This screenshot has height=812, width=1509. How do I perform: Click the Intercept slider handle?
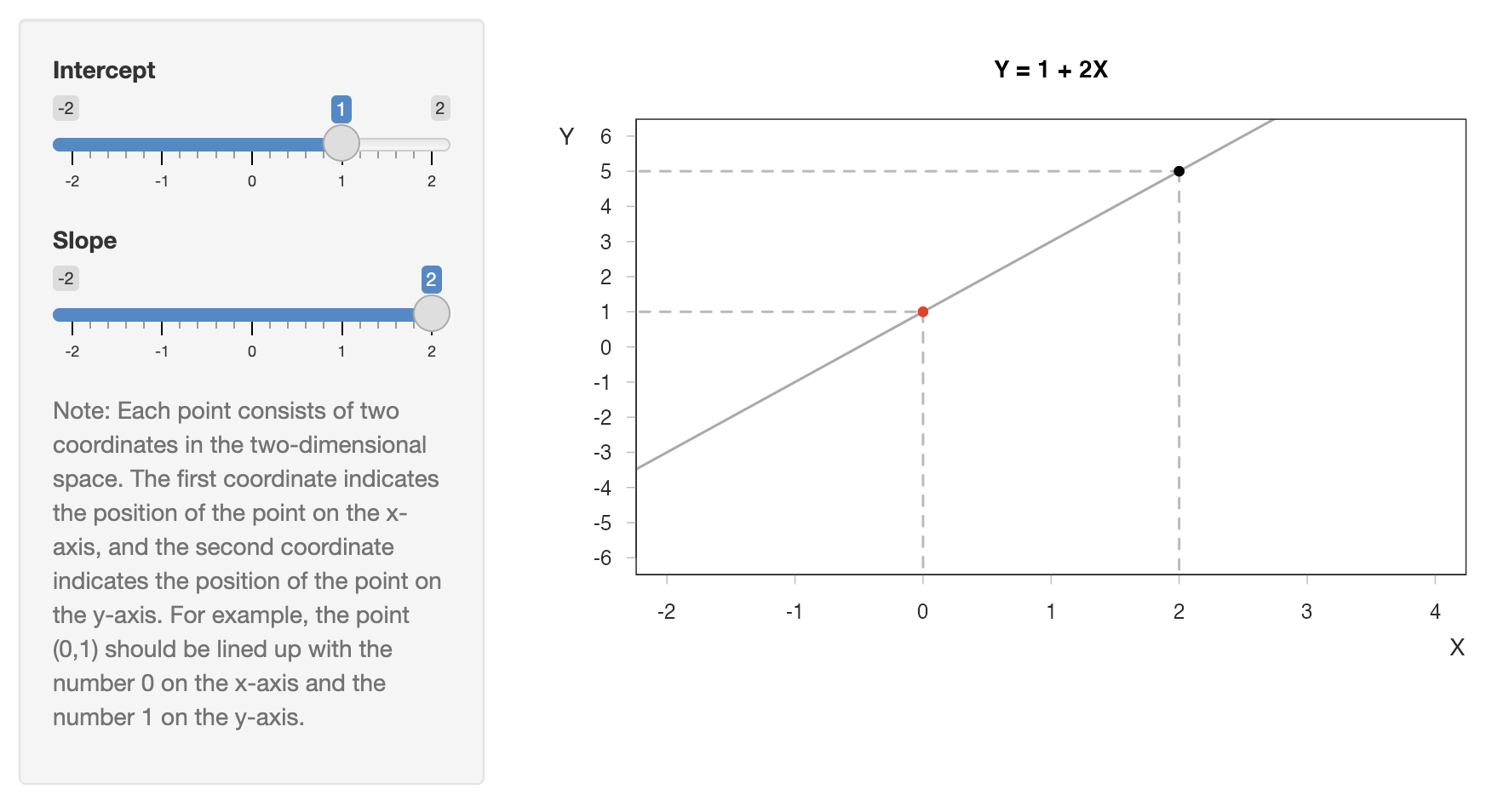click(341, 144)
